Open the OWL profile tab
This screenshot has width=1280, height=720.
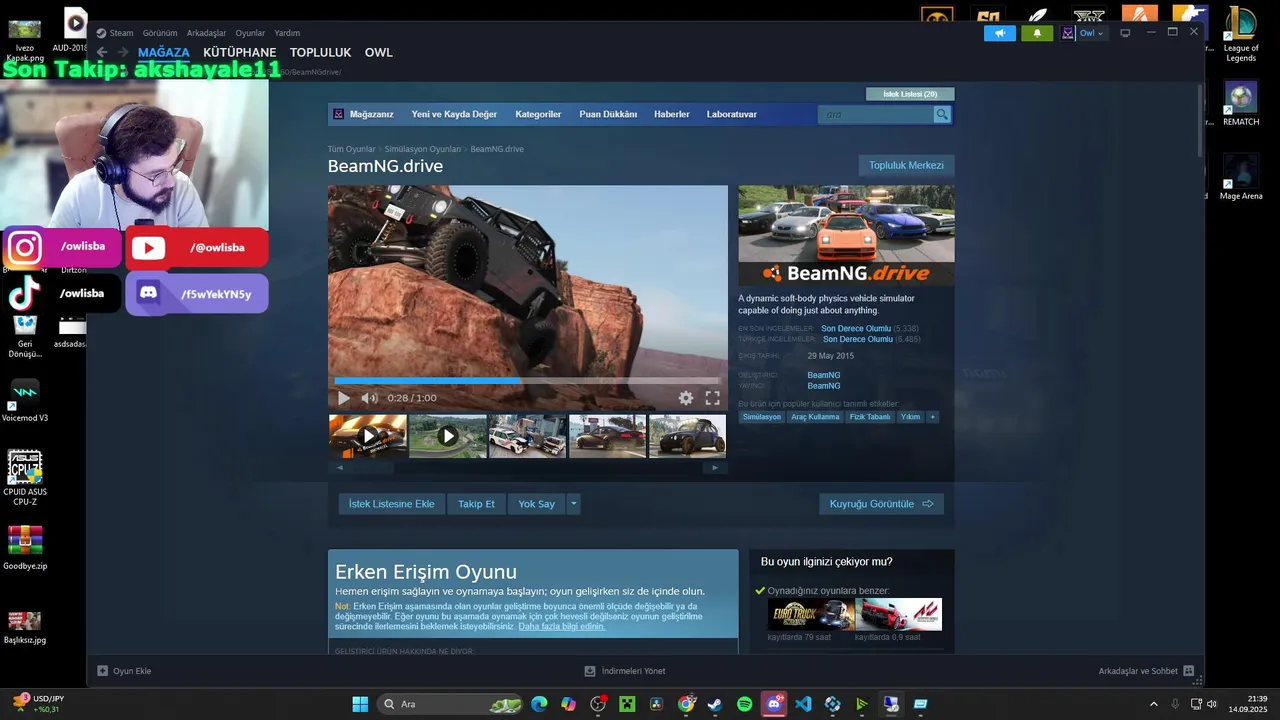coord(378,52)
